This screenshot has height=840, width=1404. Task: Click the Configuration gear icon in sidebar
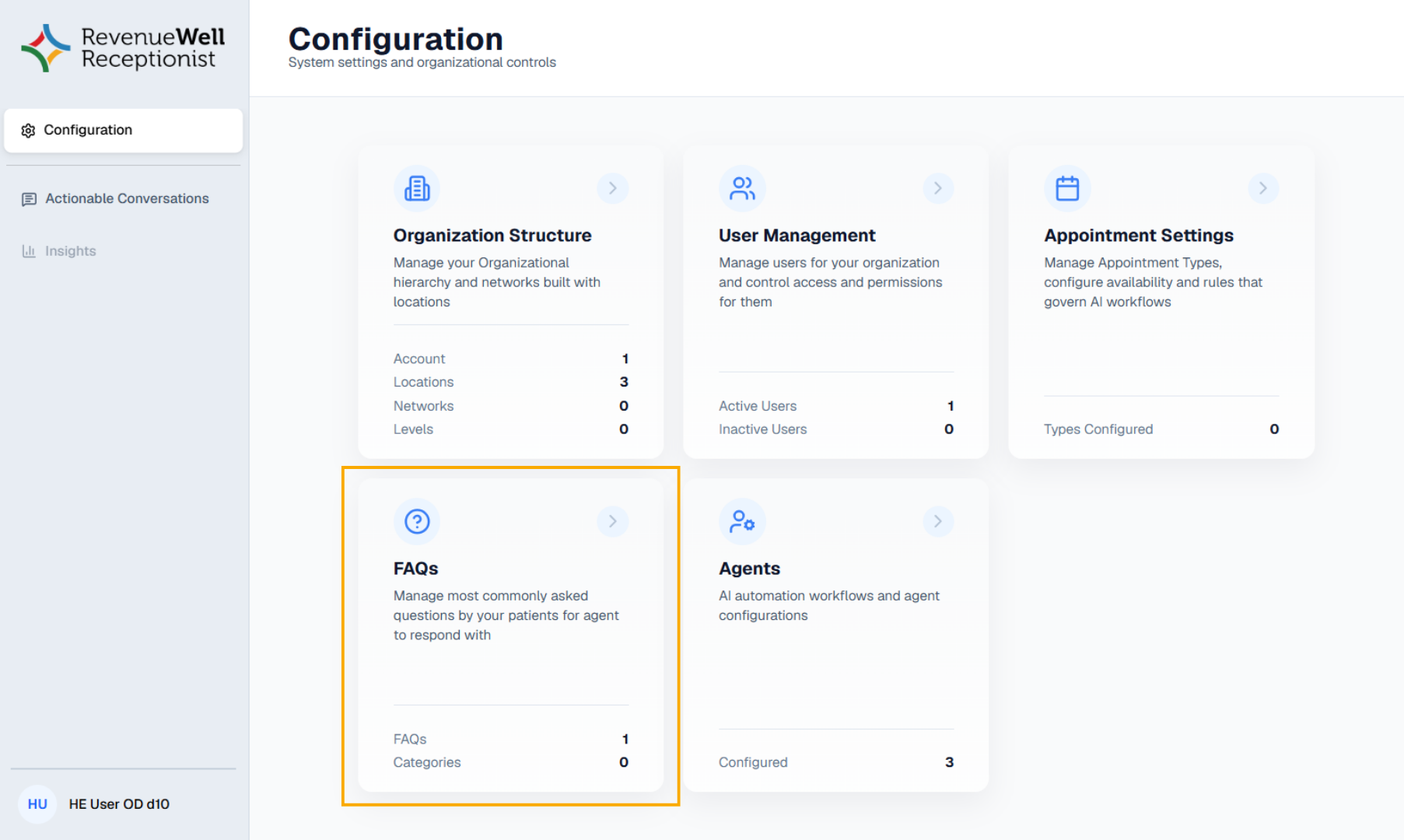[x=29, y=130]
